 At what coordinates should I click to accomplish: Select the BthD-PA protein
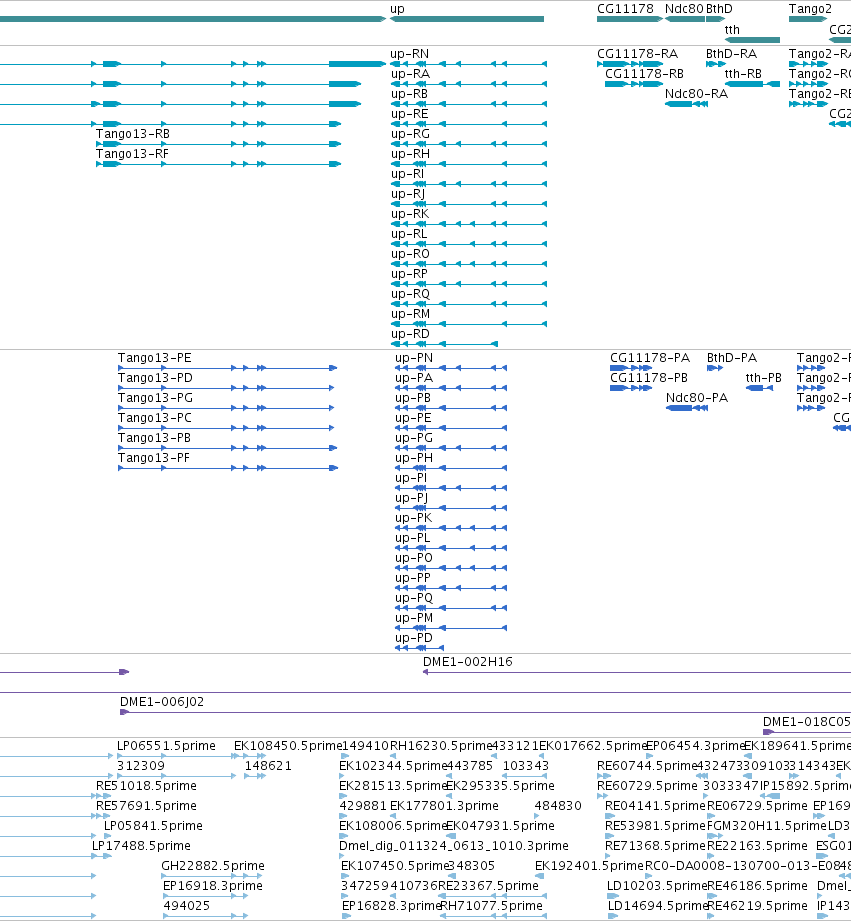coord(715,368)
